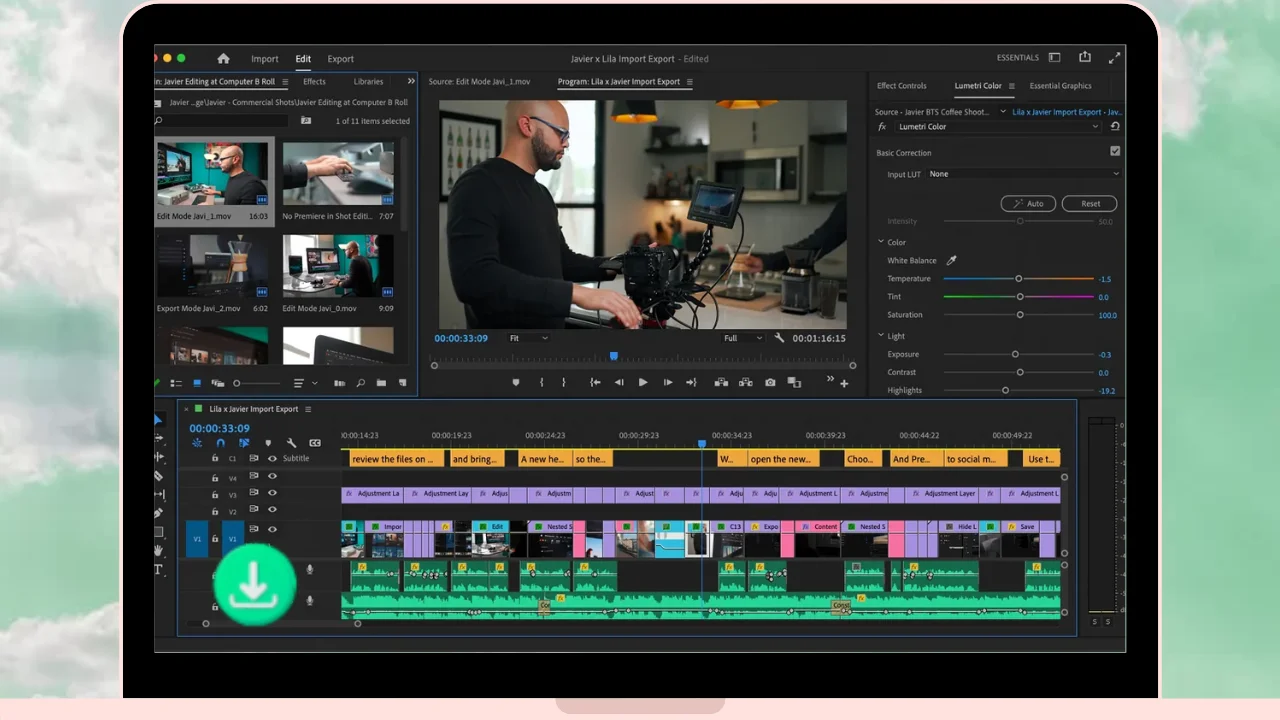The width and height of the screenshot is (1280, 720).
Task: Switch Project panel to List view
Action: [176, 383]
